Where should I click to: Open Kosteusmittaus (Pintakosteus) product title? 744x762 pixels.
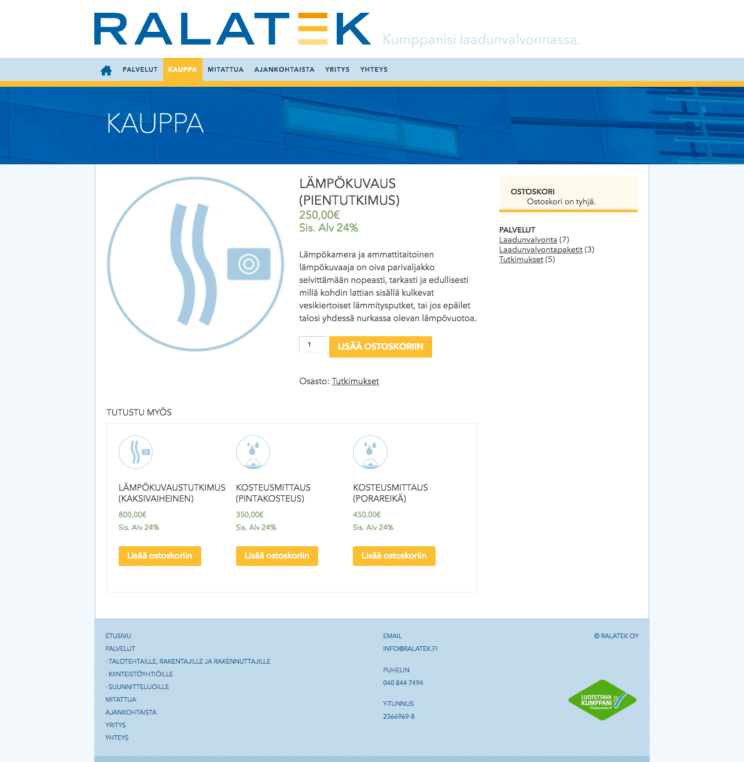coord(273,493)
